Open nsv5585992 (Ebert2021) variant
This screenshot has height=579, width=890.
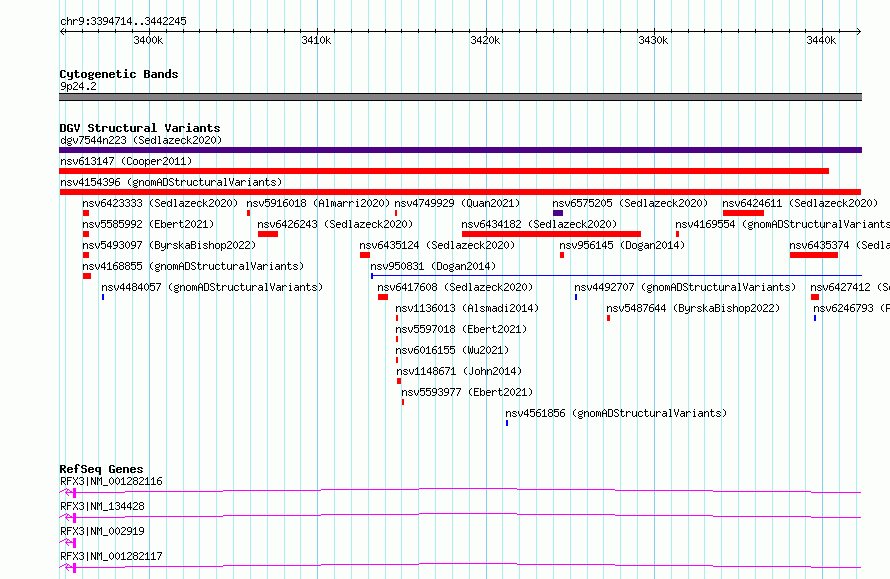click(148, 224)
